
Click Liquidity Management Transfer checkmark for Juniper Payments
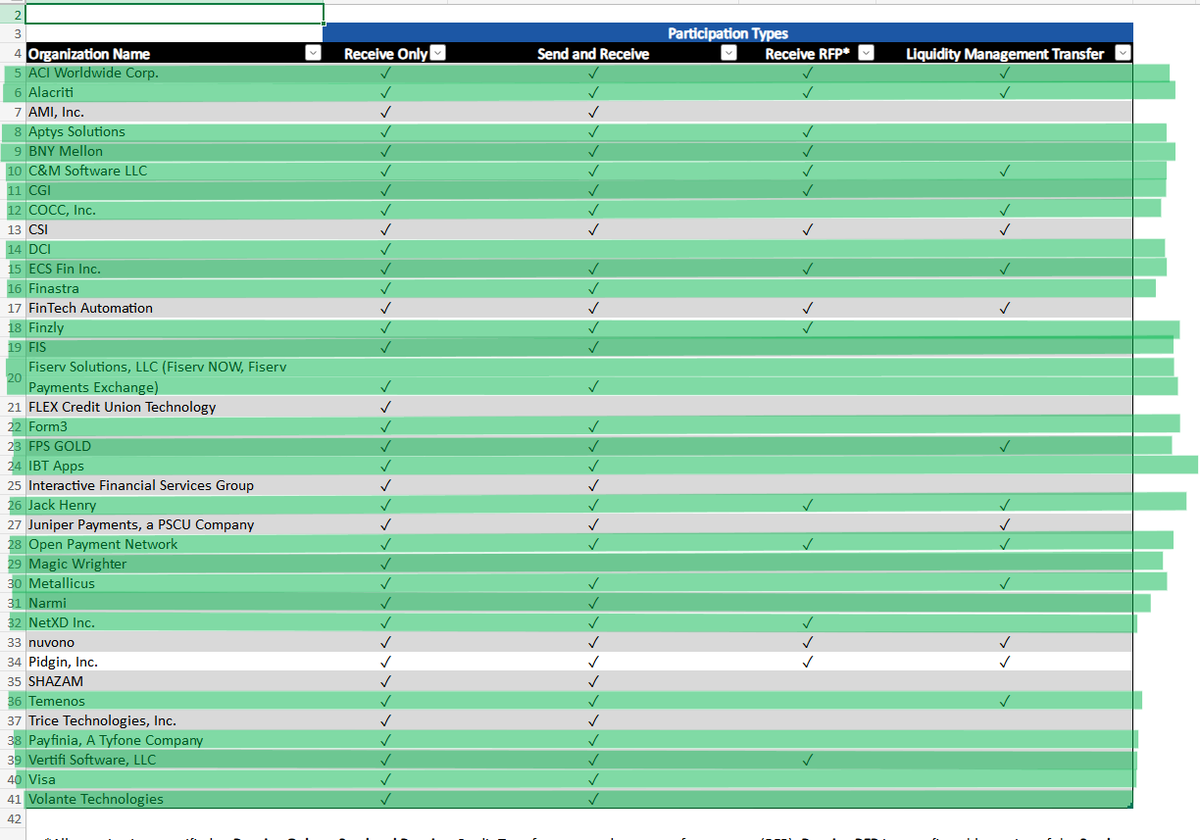[x=1005, y=524]
